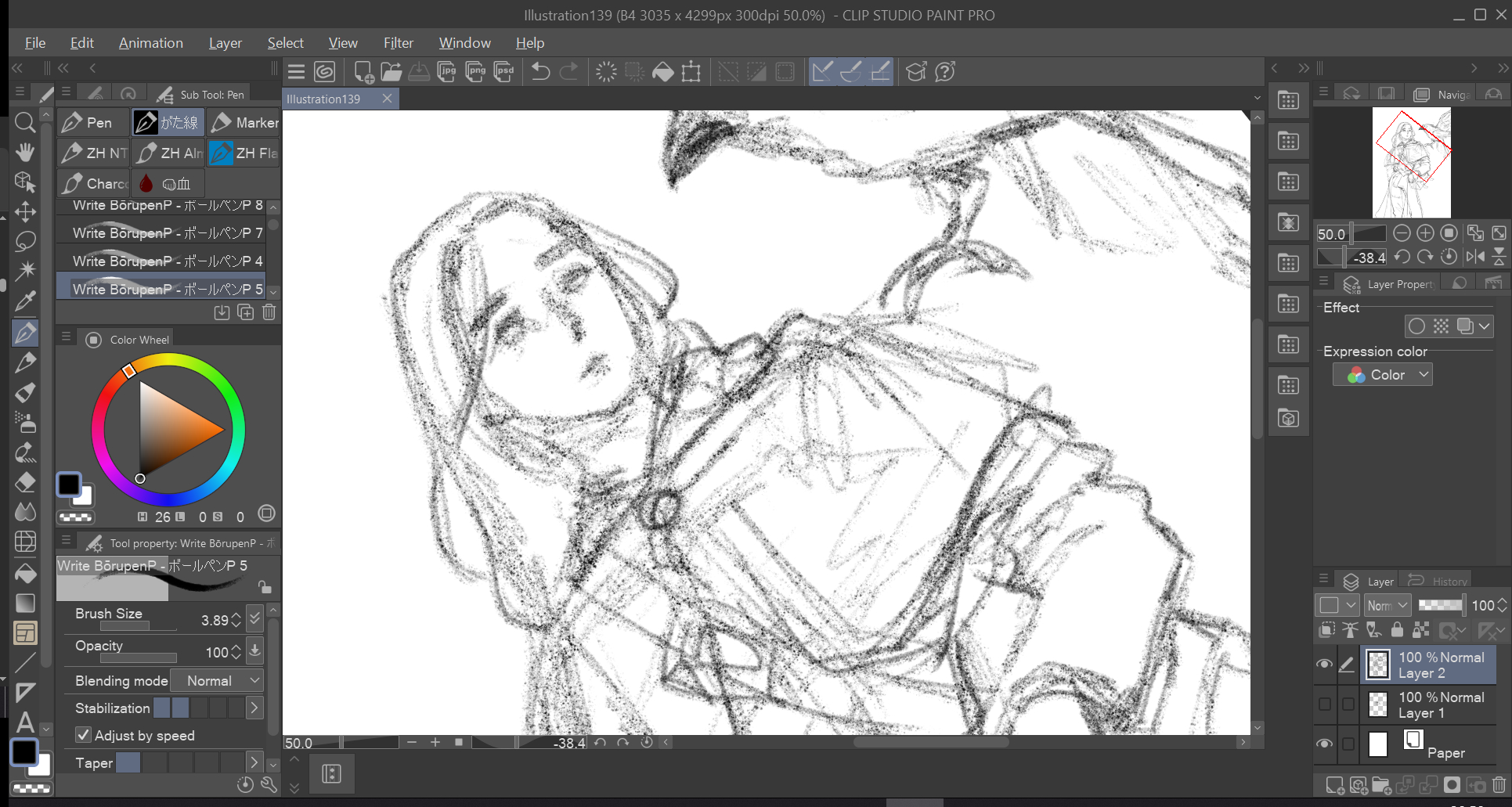
Task: Click the Flip Horizontal navigator icon
Action: [x=1475, y=257]
